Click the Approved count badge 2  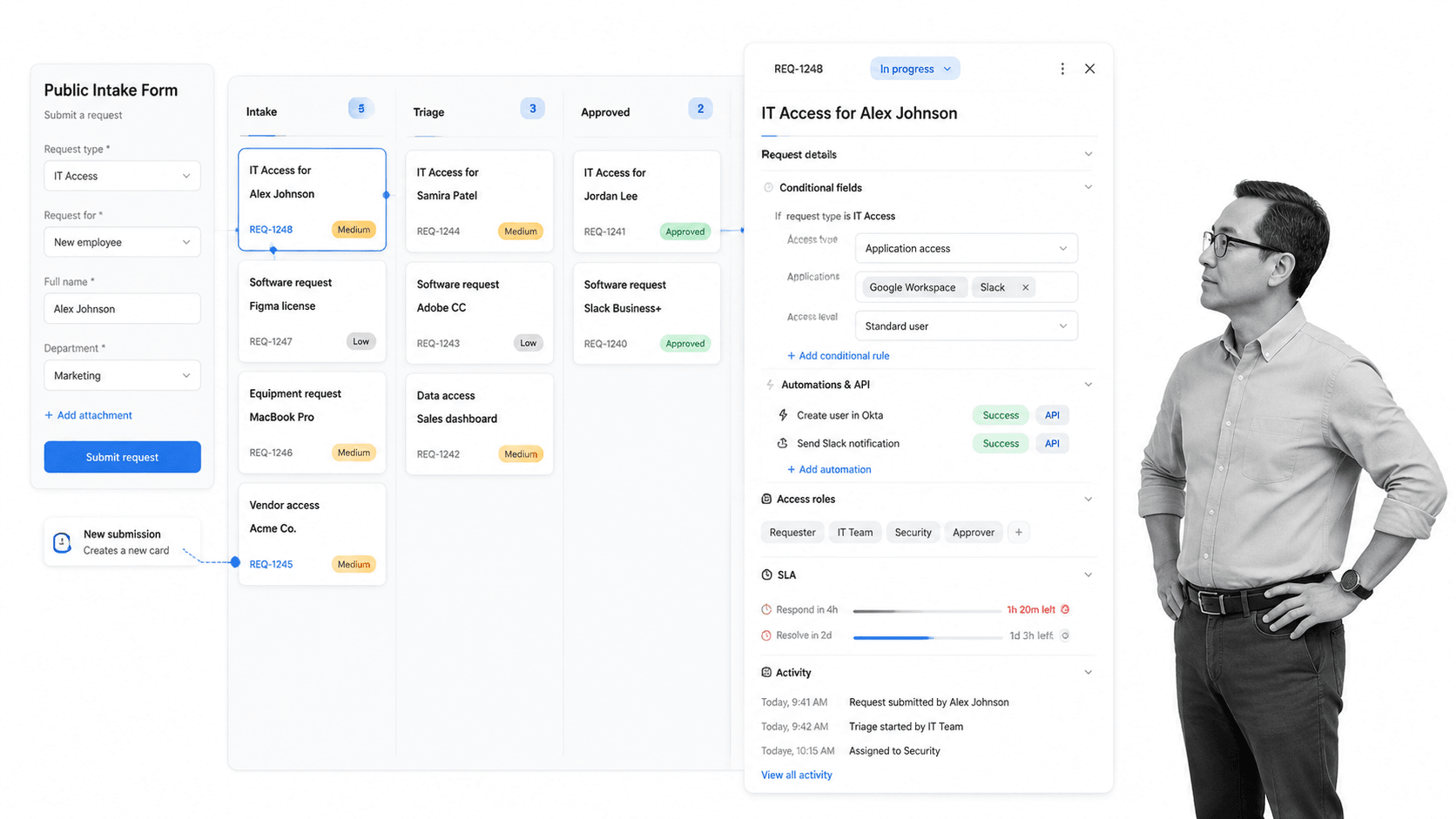tap(700, 109)
